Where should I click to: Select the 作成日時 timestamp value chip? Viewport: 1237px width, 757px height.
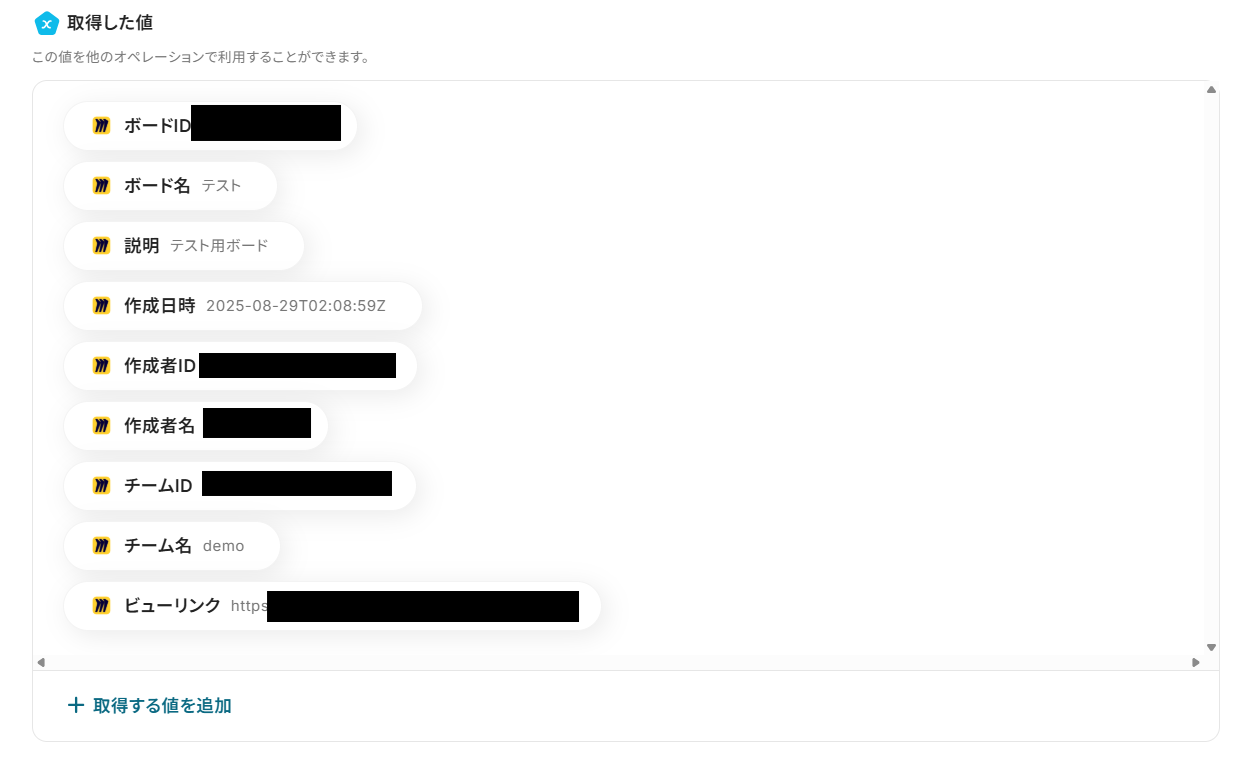tap(243, 306)
